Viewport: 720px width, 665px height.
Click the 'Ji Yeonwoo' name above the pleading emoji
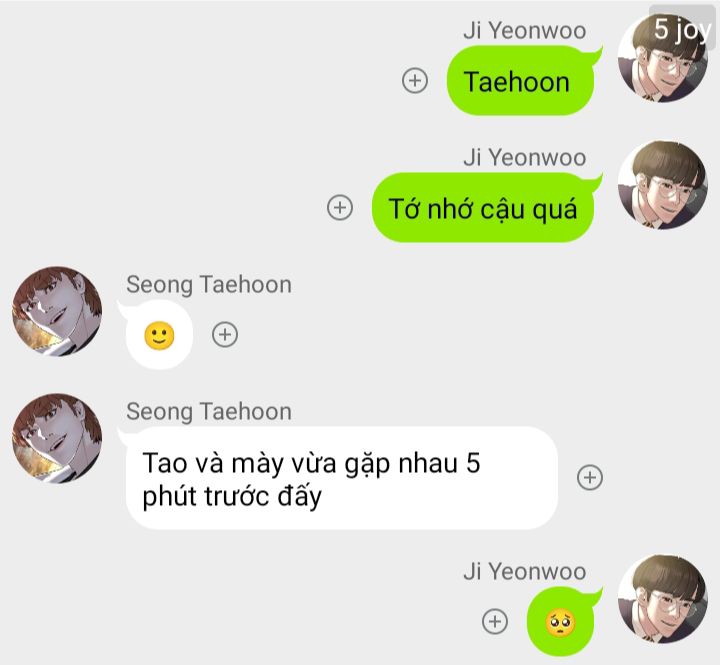coord(524,572)
